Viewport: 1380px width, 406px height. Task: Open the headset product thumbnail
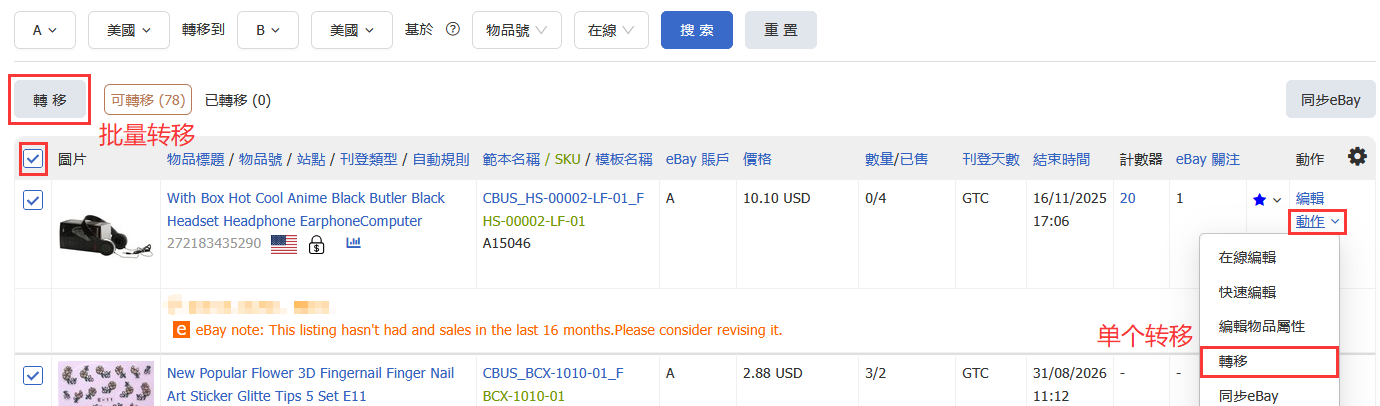pyautogui.click(x=105, y=232)
